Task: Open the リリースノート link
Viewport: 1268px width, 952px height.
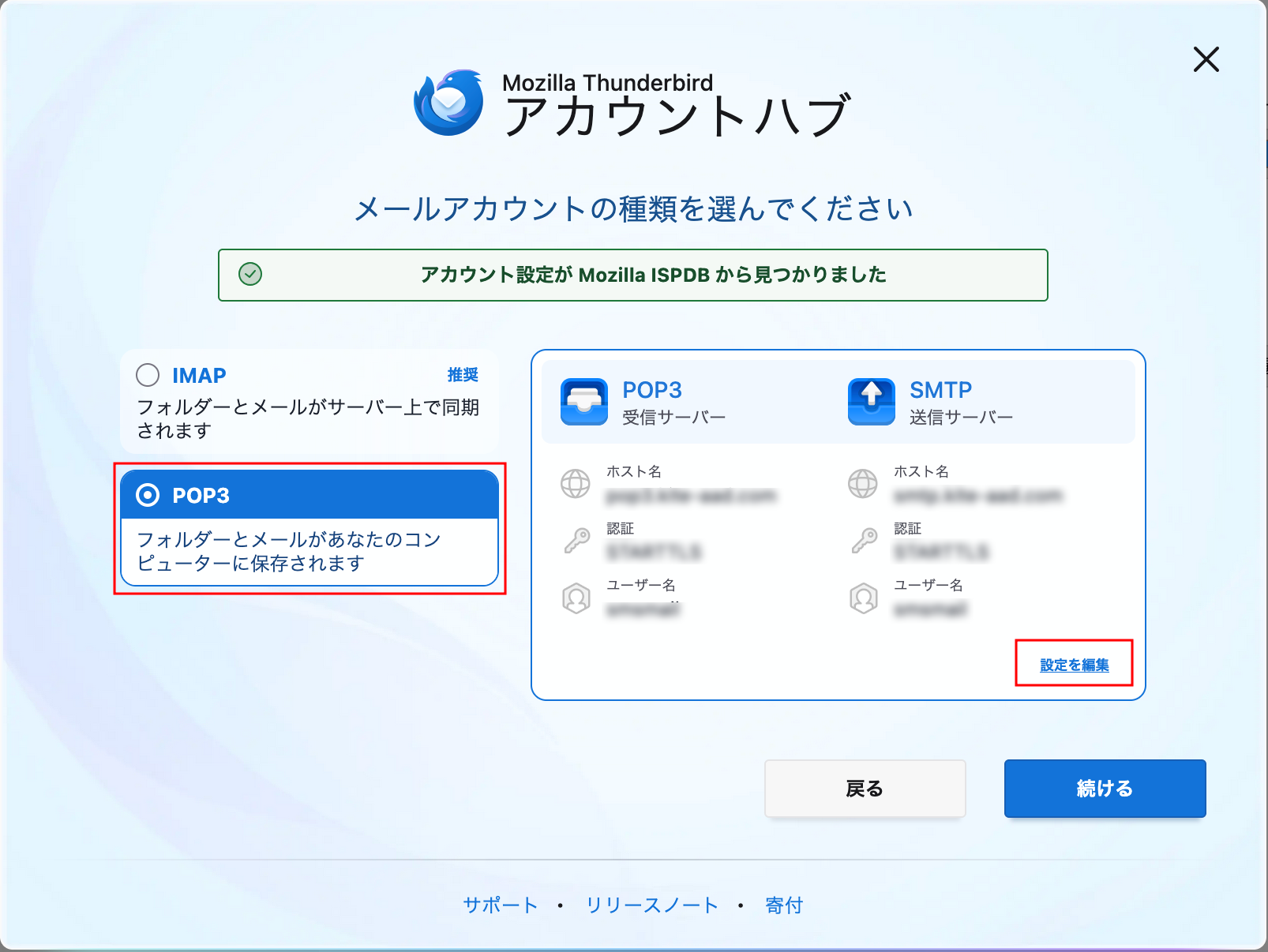Action: point(652,905)
